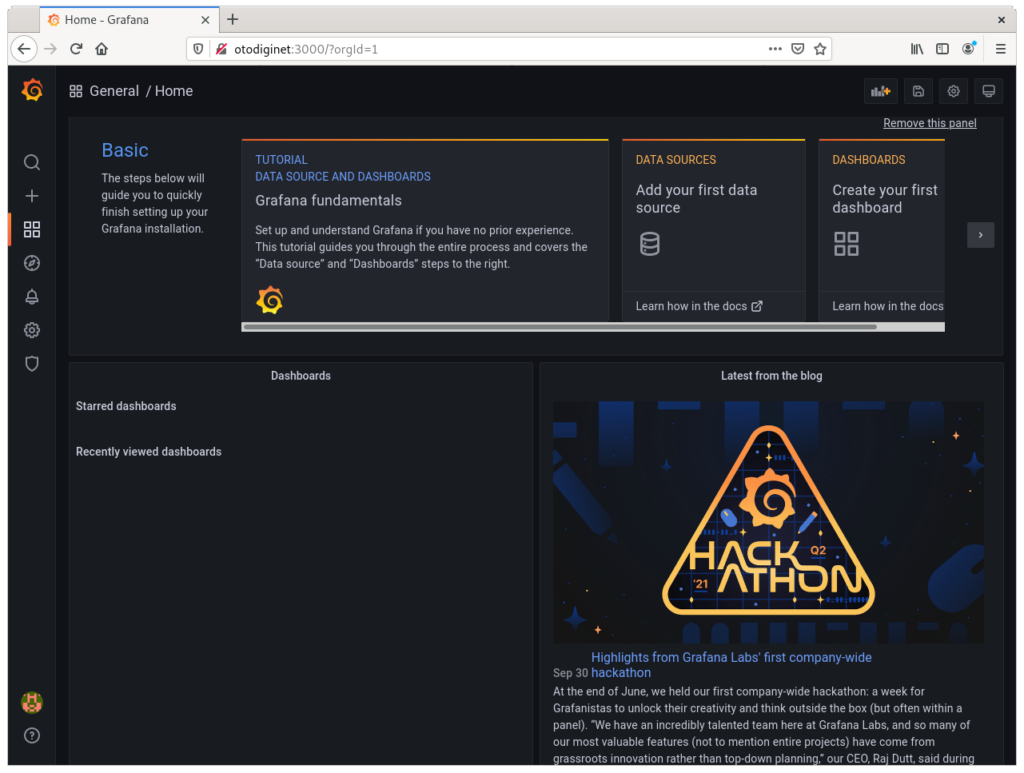This screenshot has height=773, width=1024.
Task: Open the Create plus menu in sidebar
Action: (x=32, y=196)
